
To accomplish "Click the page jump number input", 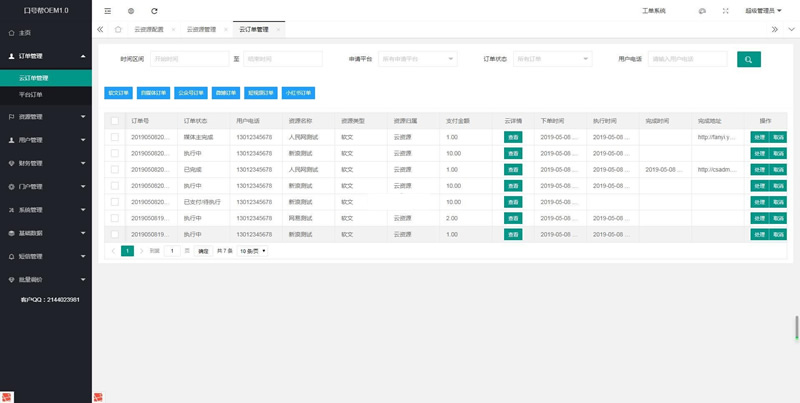I will click(172, 251).
